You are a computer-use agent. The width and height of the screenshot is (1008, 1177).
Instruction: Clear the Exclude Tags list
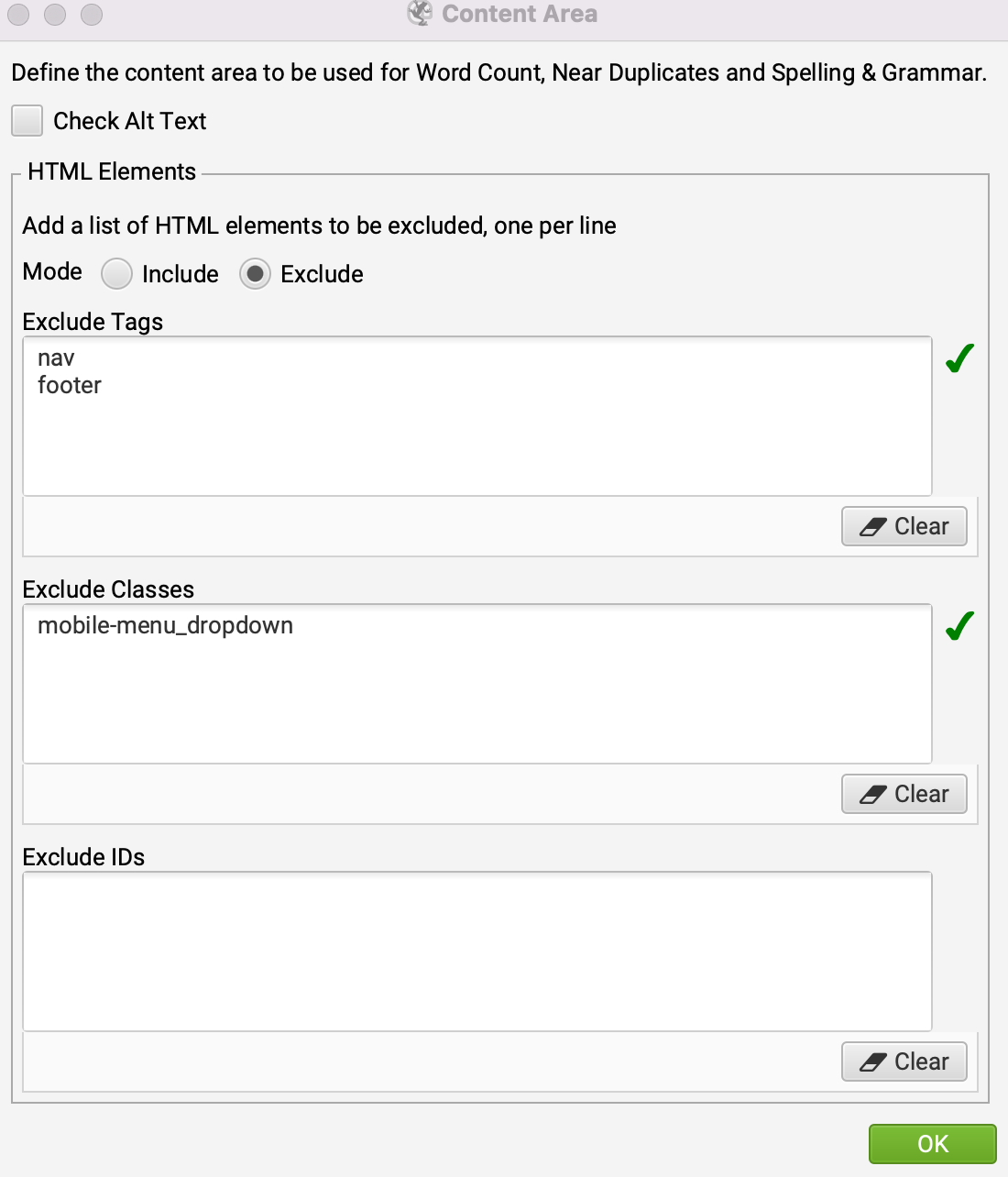904,526
